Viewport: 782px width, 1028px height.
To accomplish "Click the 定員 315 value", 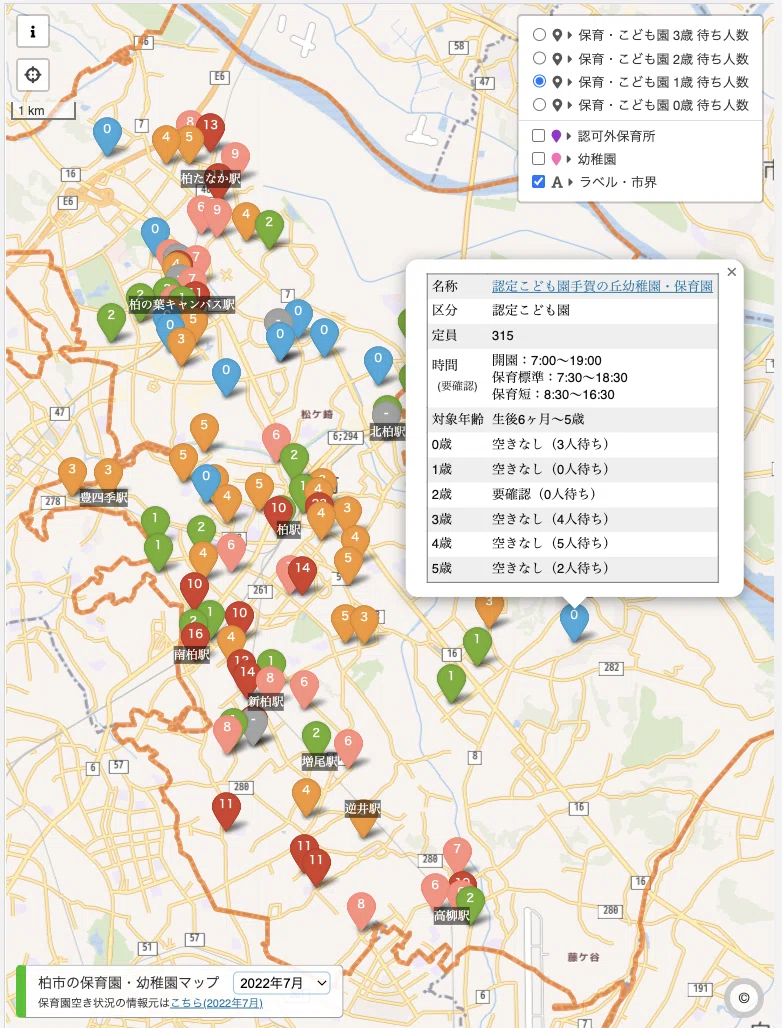I will coord(503,336).
